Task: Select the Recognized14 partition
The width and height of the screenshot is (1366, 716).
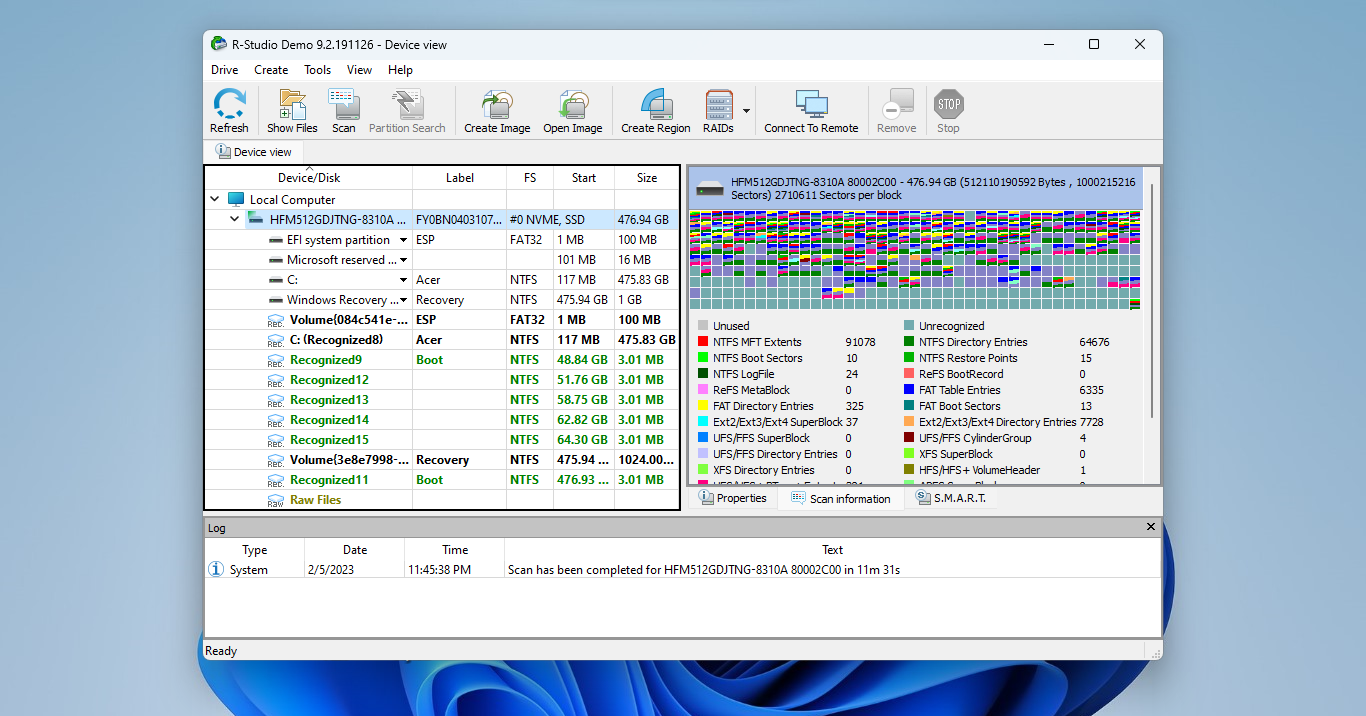Action: (x=442, y=420)
